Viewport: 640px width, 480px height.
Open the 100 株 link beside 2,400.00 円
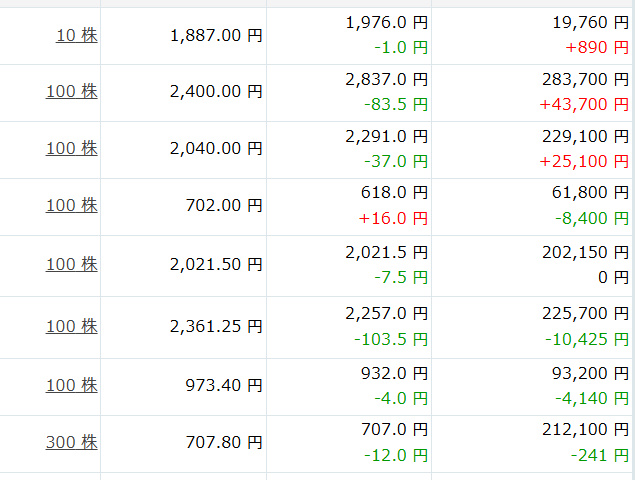coord(72,91)
